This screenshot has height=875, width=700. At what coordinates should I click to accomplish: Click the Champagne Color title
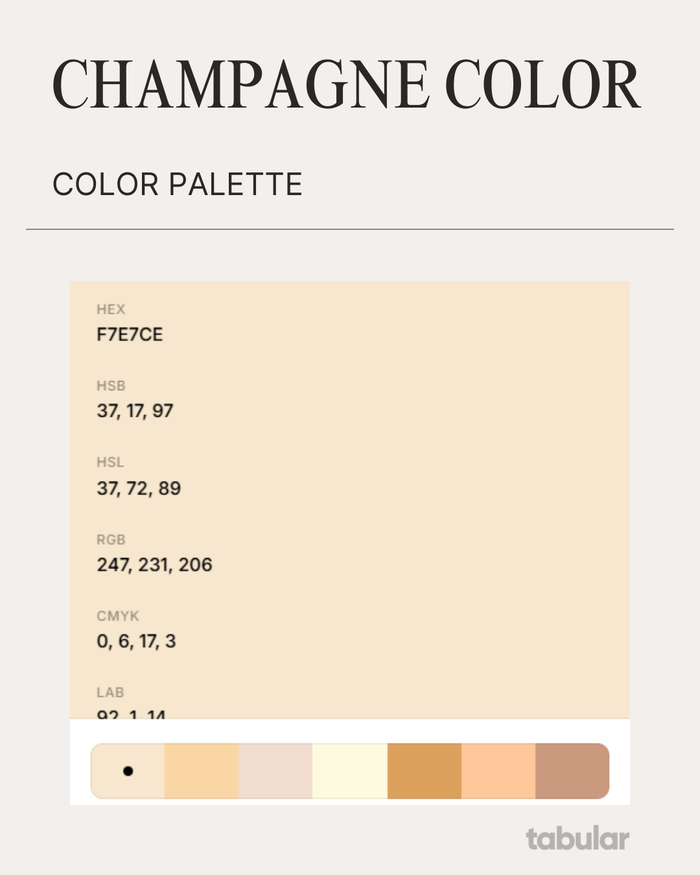[x=346, y=85]
